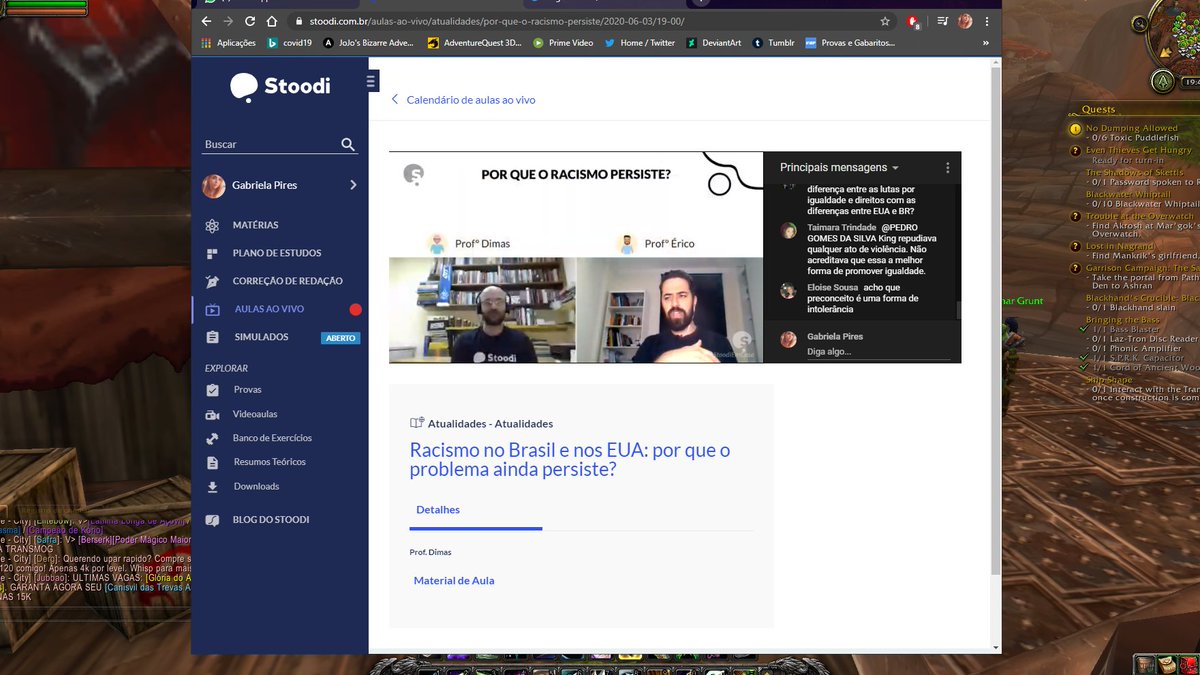Click the browser back arrow
Viewport: 1200px width, 675px height.
(x=206, y=21)
